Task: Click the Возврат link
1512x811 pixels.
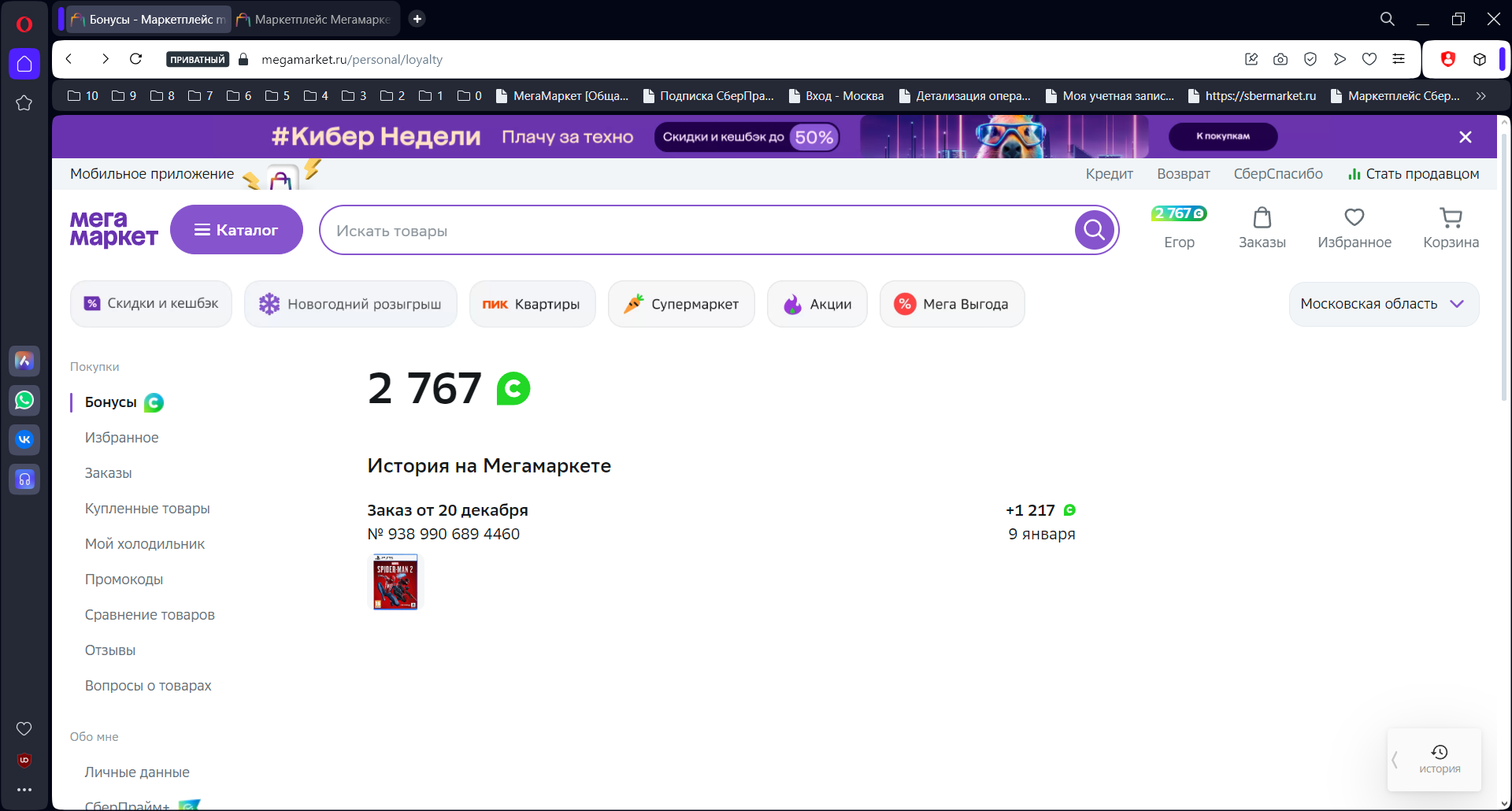Action: (x=1184, y=174)
